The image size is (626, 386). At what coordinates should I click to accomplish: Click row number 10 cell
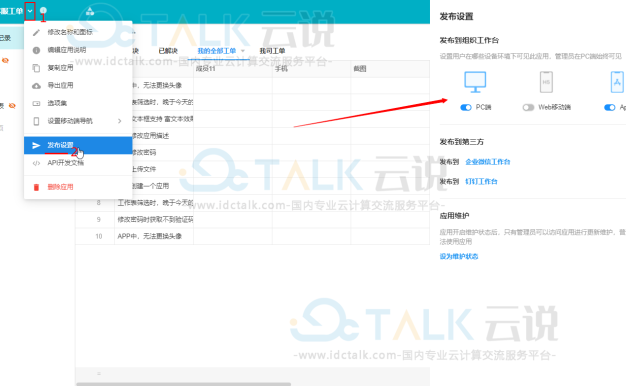click(x=99, y=236)
